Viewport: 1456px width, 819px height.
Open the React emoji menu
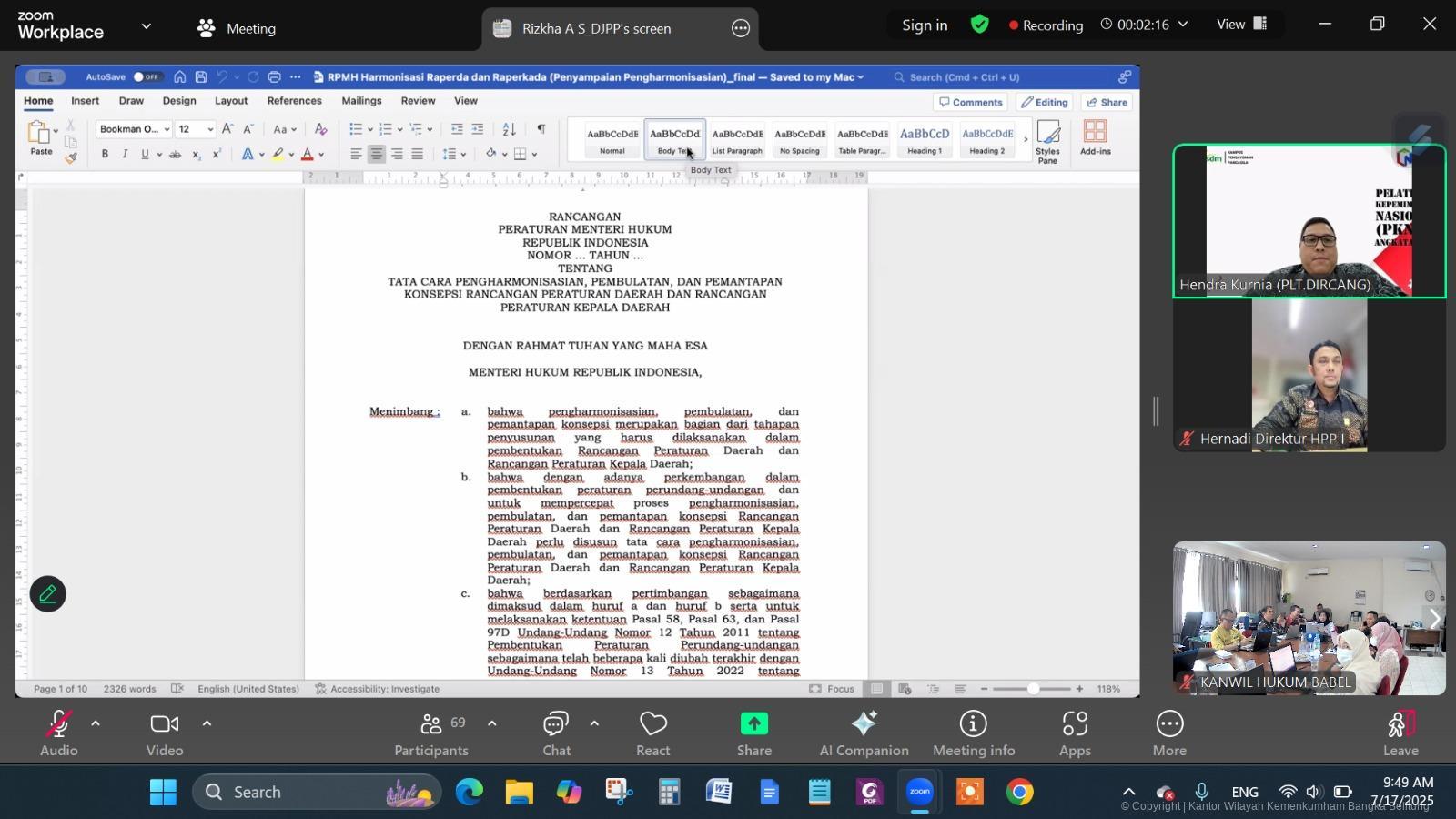(x=652, y=733)
